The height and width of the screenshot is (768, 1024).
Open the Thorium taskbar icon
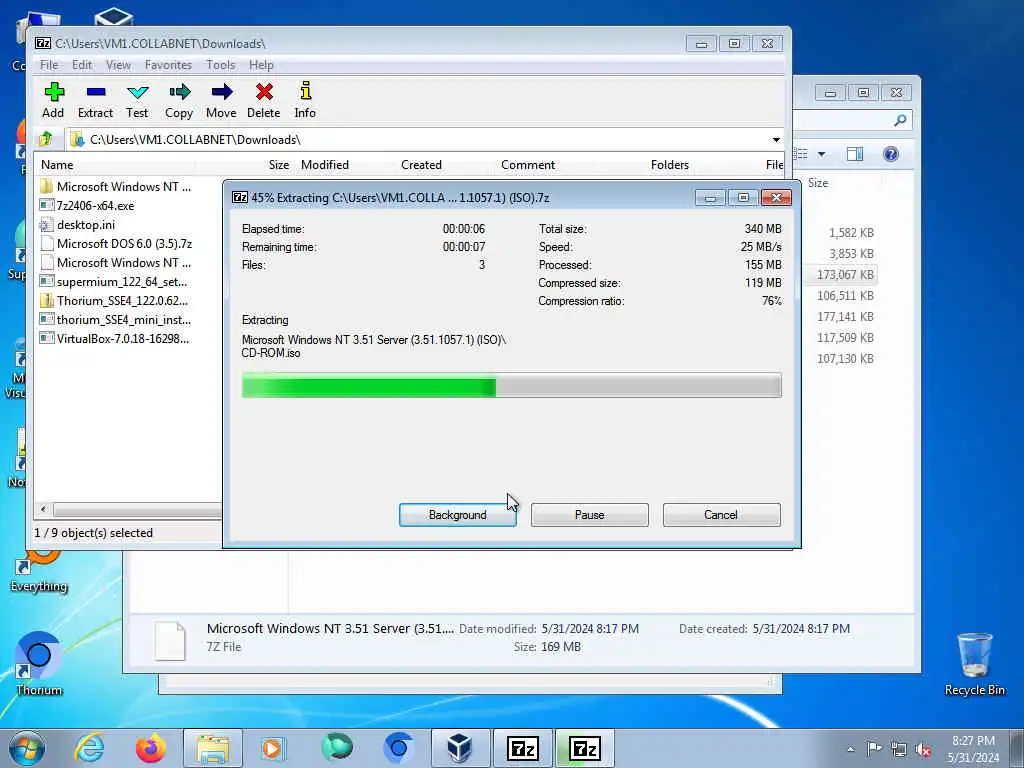pos(398,748)
